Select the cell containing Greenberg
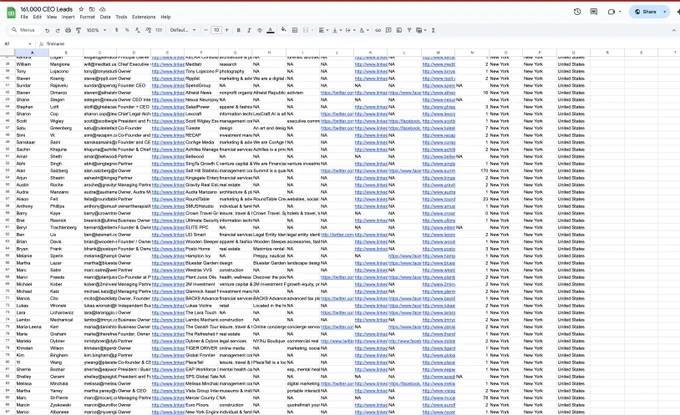The width and height of the screenshot is (680, 415). [x=65, y=128]
